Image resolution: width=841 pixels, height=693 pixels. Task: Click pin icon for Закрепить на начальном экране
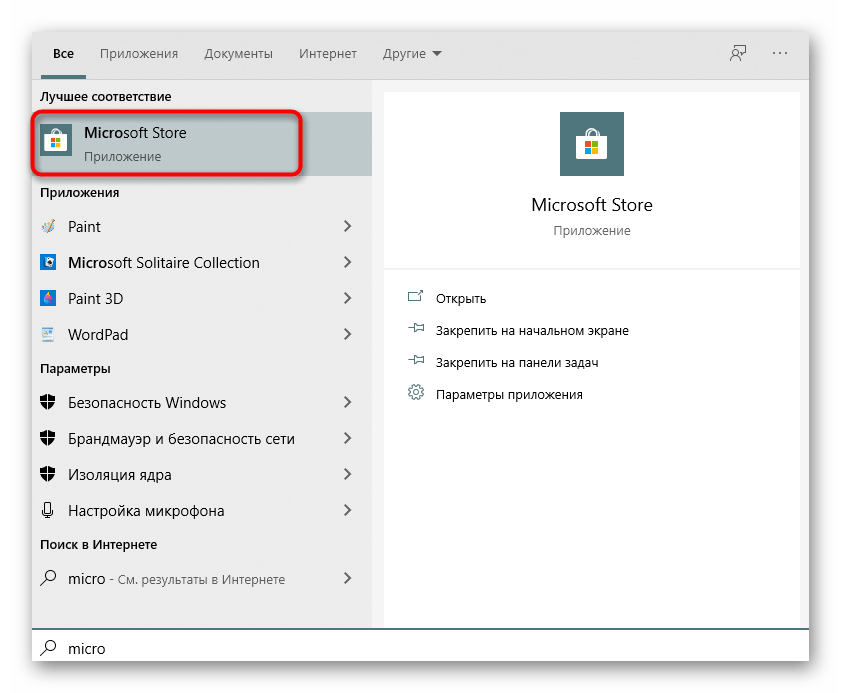click(416, 328)
